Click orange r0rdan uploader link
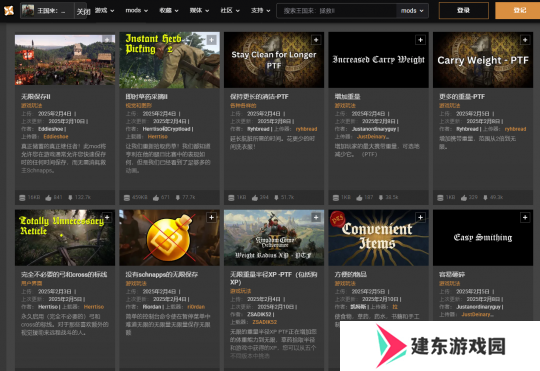This screenshot has height=371, width=540. tap(196, 307)
